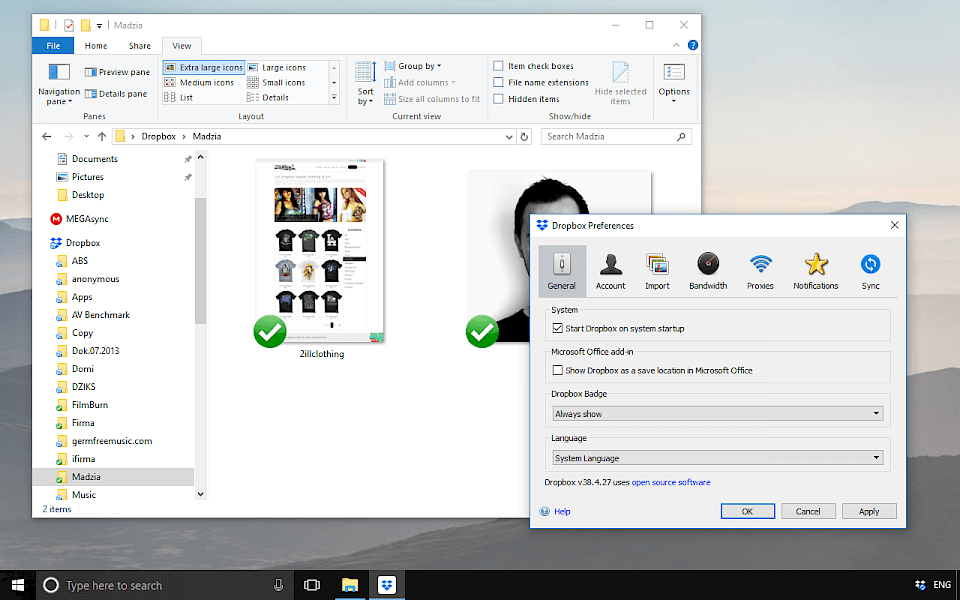The height and width of the screenshot is (600, 960).
Task: Open the Proxies preferences tab
Action: [x=760, y=271]
